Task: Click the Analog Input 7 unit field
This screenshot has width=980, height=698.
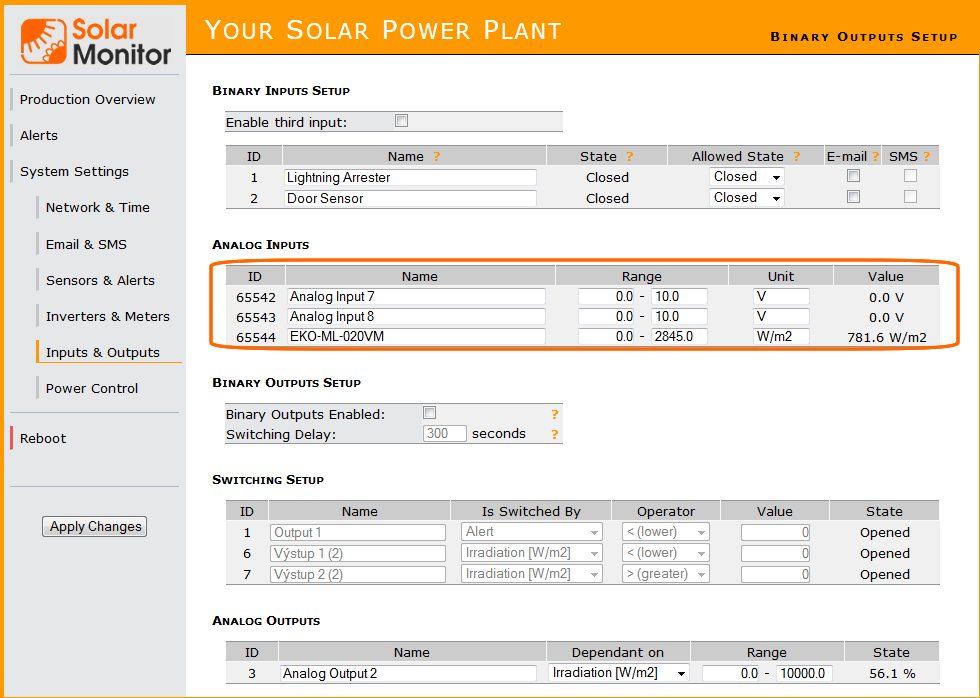Action: [781, 296]
